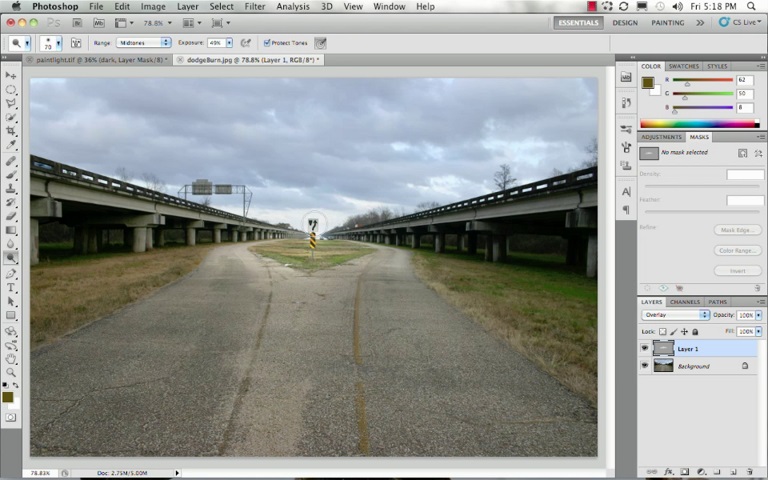The width and height of the screenshot is (768, 480).
Task: Hide Layer 1 with eye icon
Action: tap(645, 348)
